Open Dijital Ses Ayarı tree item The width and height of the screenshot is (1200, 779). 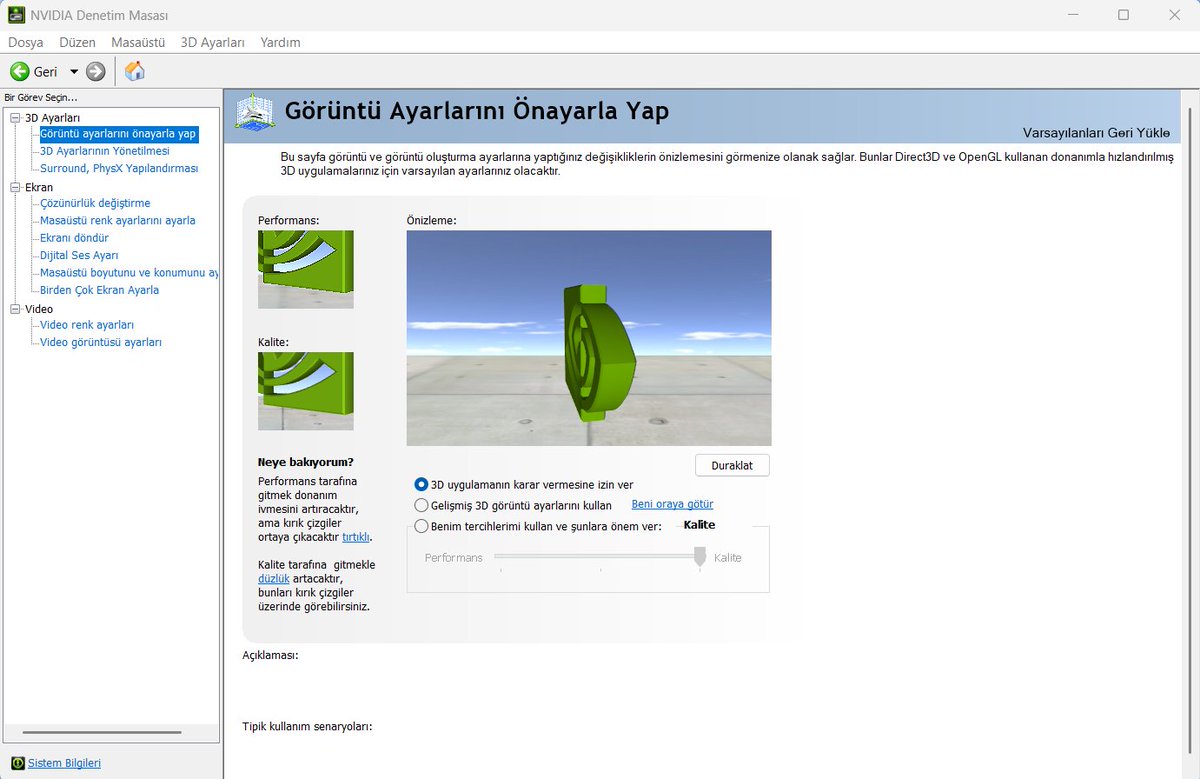click(79, 255)
